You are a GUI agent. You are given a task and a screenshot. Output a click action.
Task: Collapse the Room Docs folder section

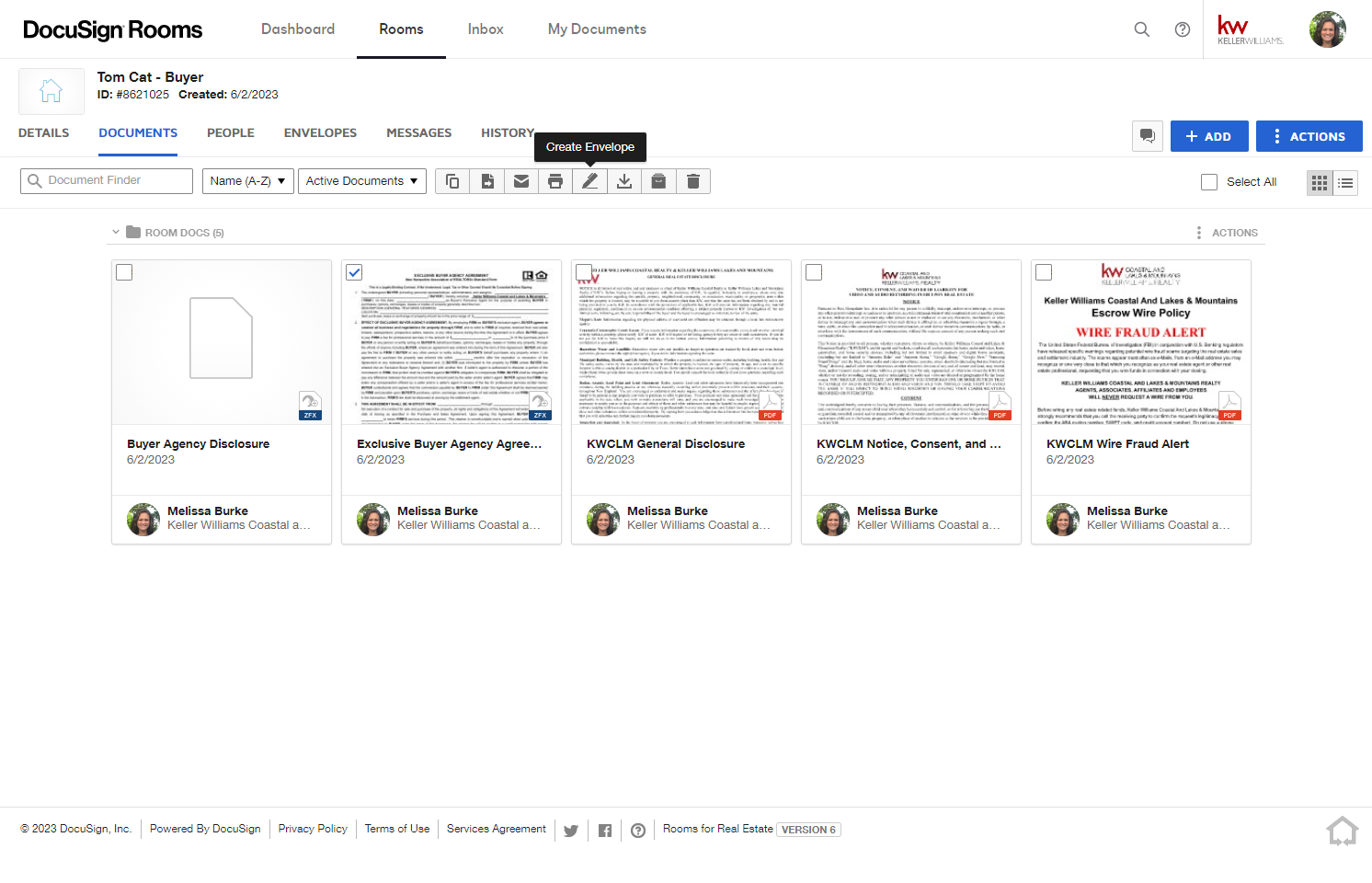[x=116, y=233]
